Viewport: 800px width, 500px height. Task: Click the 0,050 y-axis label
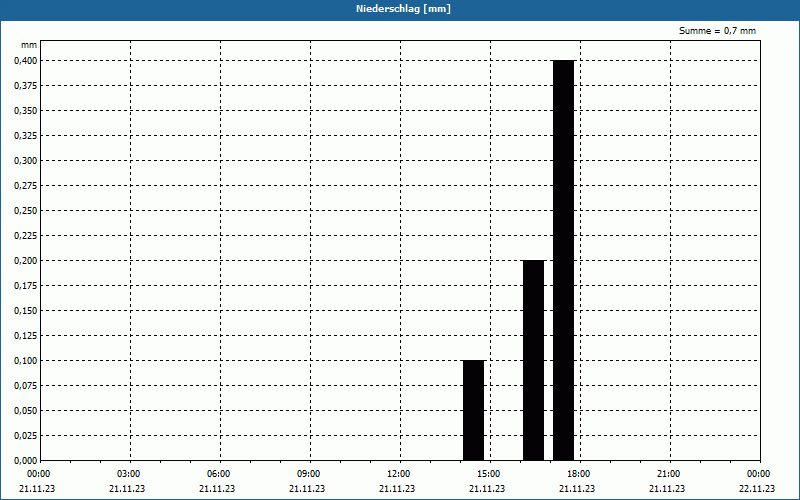point(26,411)
